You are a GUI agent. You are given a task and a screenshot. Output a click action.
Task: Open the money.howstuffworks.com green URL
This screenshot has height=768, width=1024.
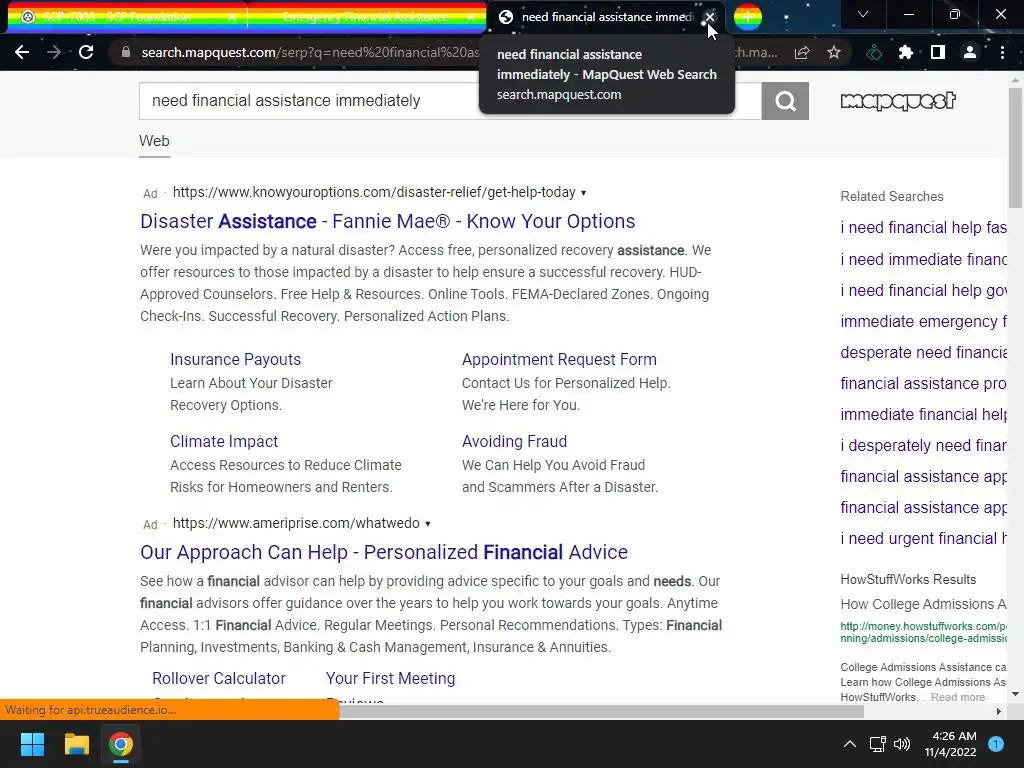(923, 632)
